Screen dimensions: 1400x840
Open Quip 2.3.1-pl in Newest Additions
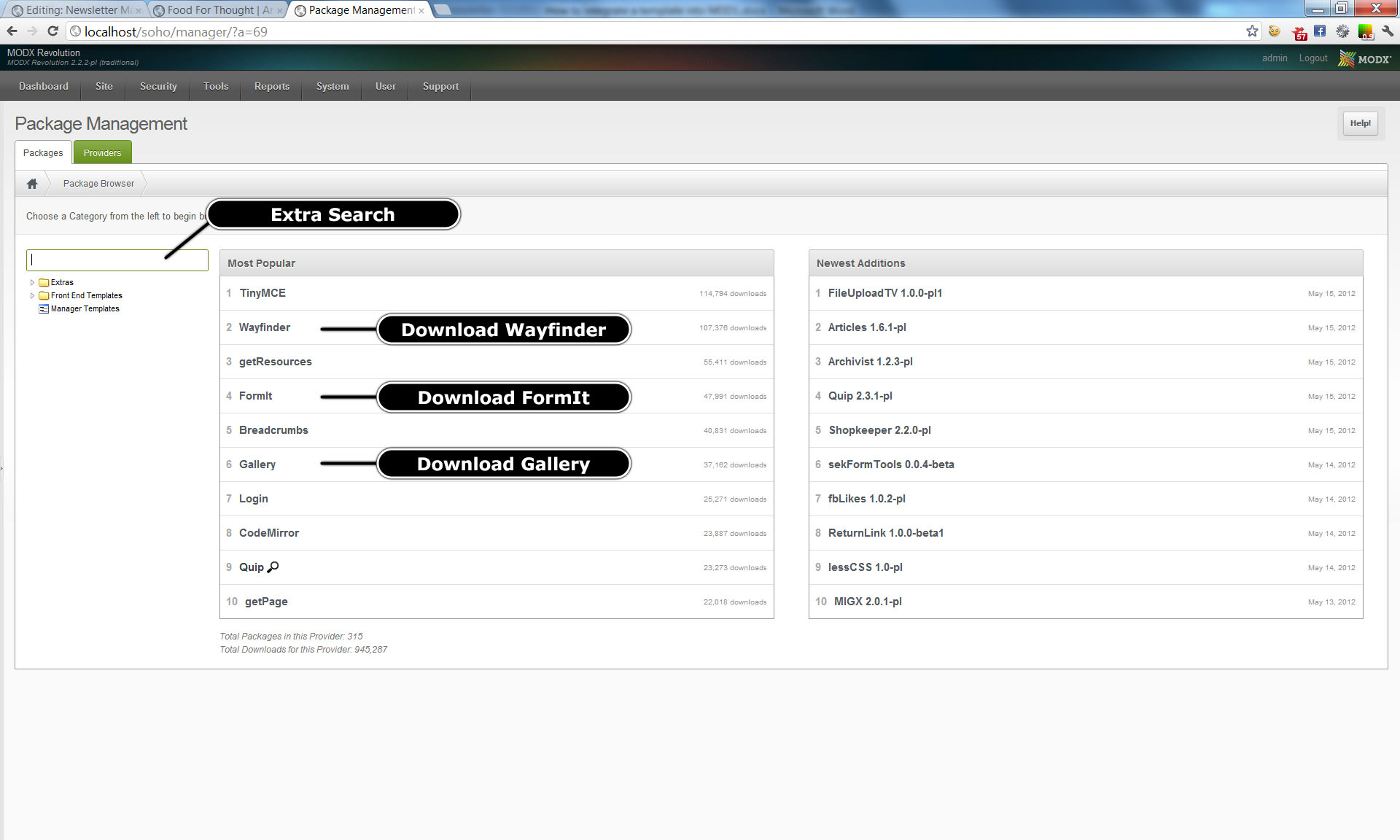pyautogui.click(x=860, y=396)
